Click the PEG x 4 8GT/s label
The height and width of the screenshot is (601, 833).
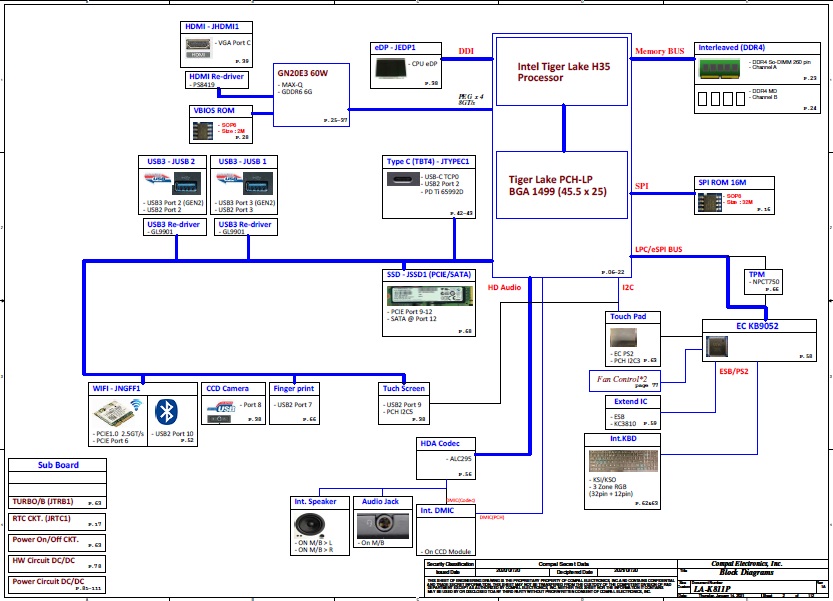(471, 99)
